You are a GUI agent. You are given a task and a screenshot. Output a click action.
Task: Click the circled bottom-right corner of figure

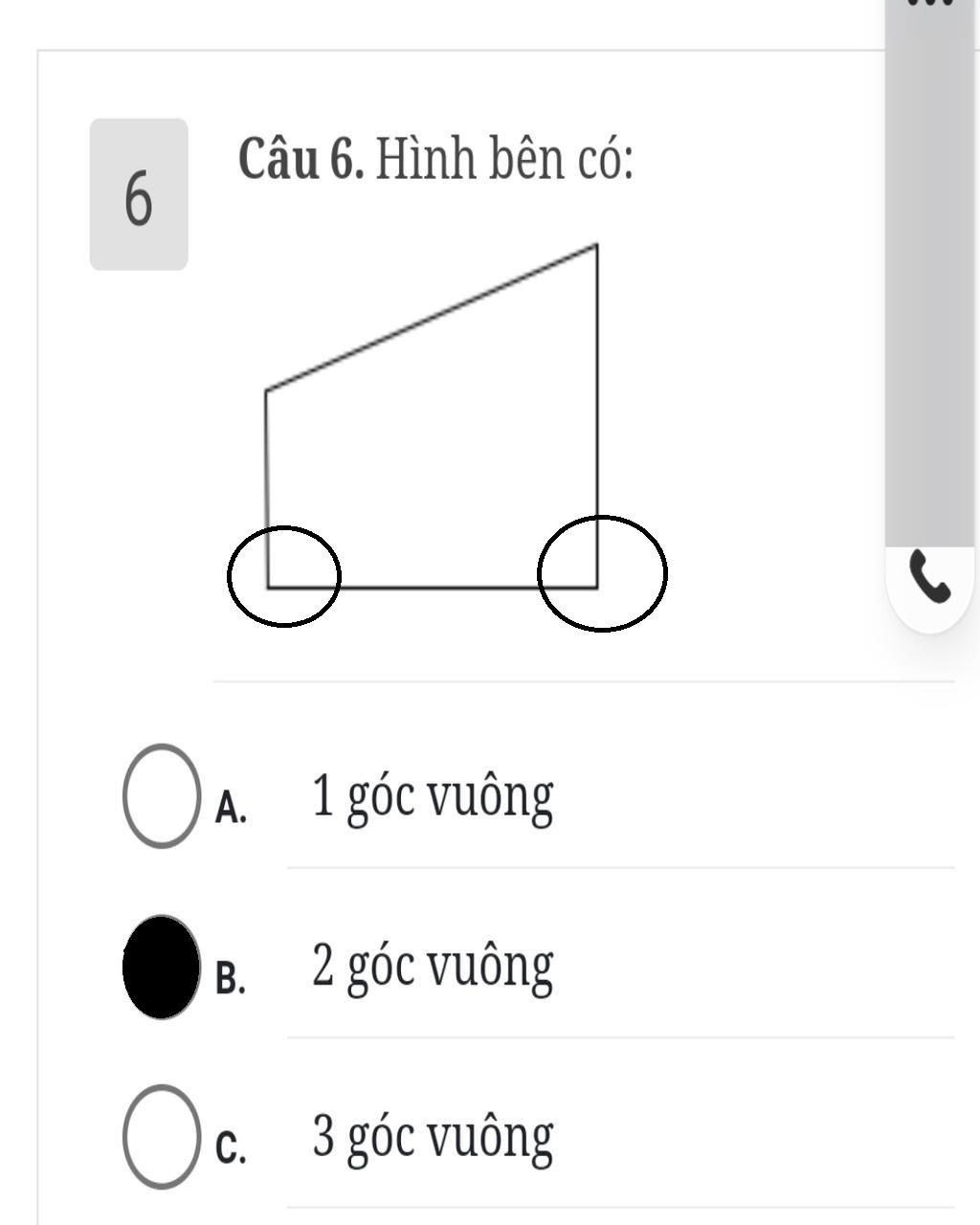click(x=602, y=573)
